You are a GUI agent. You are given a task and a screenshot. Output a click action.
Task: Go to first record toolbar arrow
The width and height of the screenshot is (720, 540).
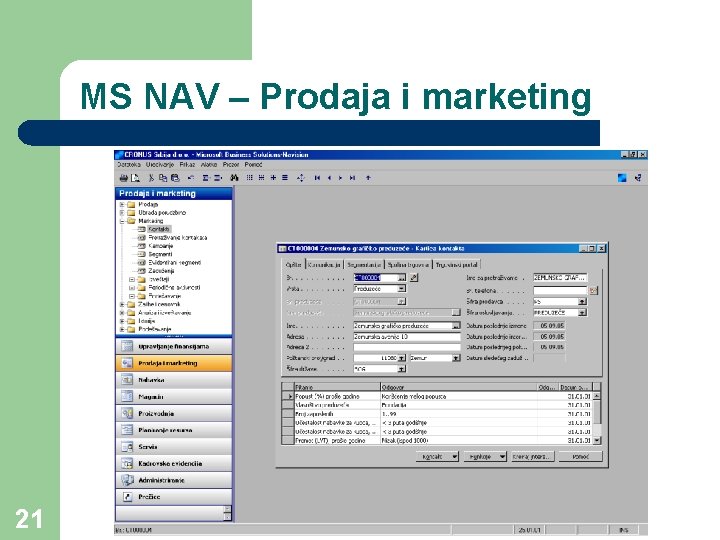[x=317, y=178]
